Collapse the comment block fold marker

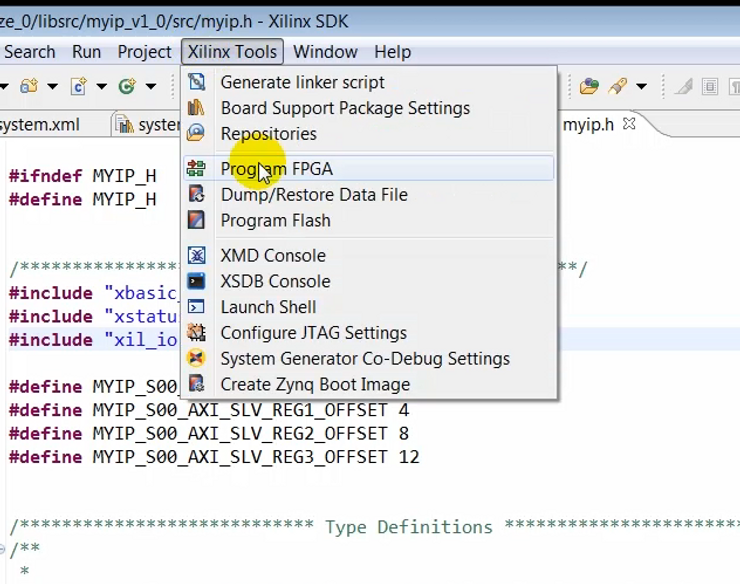click(2, 549)
